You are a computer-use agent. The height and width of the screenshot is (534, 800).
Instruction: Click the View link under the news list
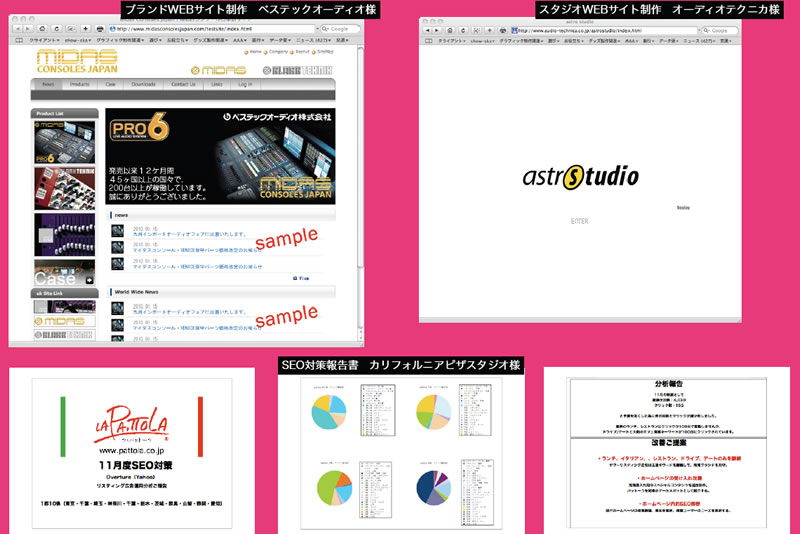(x=302, y=278)
